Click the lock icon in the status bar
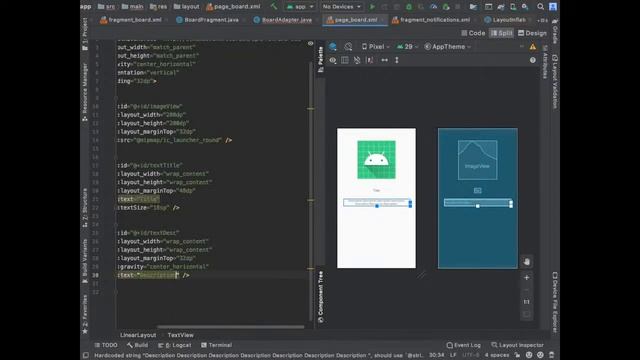640x360 pixels. pyautogui.click(x=517, y=355)
